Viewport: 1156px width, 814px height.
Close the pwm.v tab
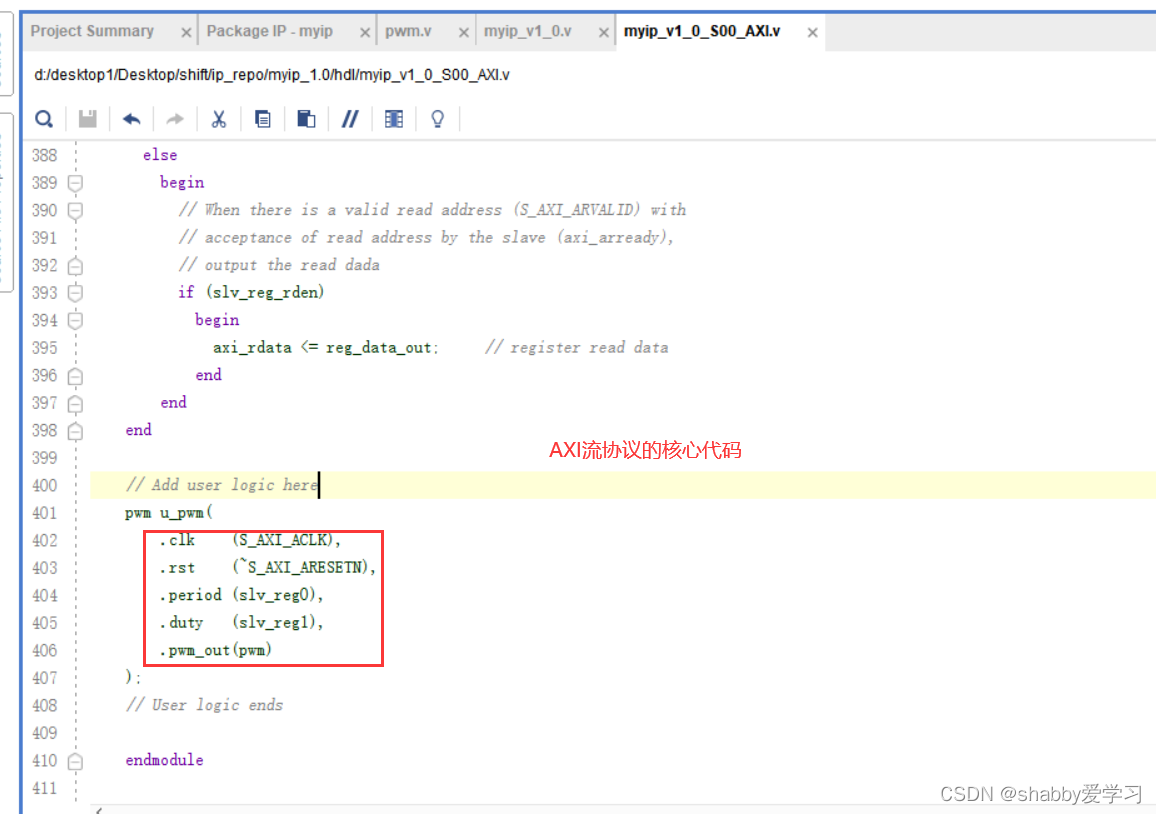[x=464, y=32]
